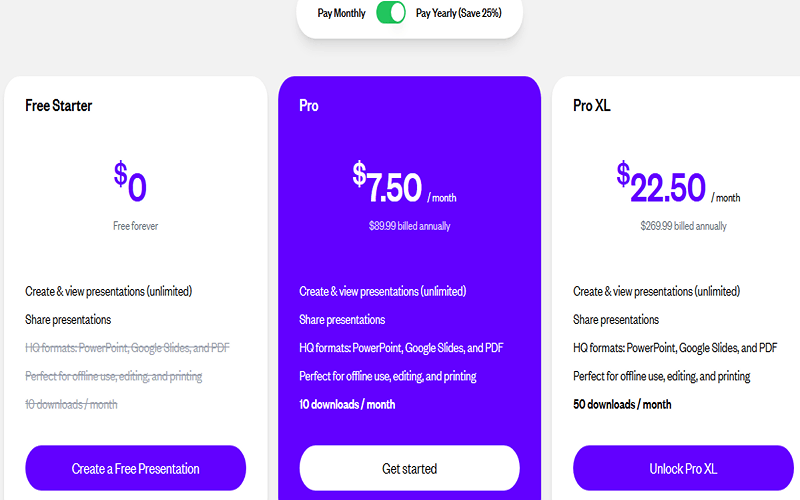Click the $7.50 per month price

[405, 182]
